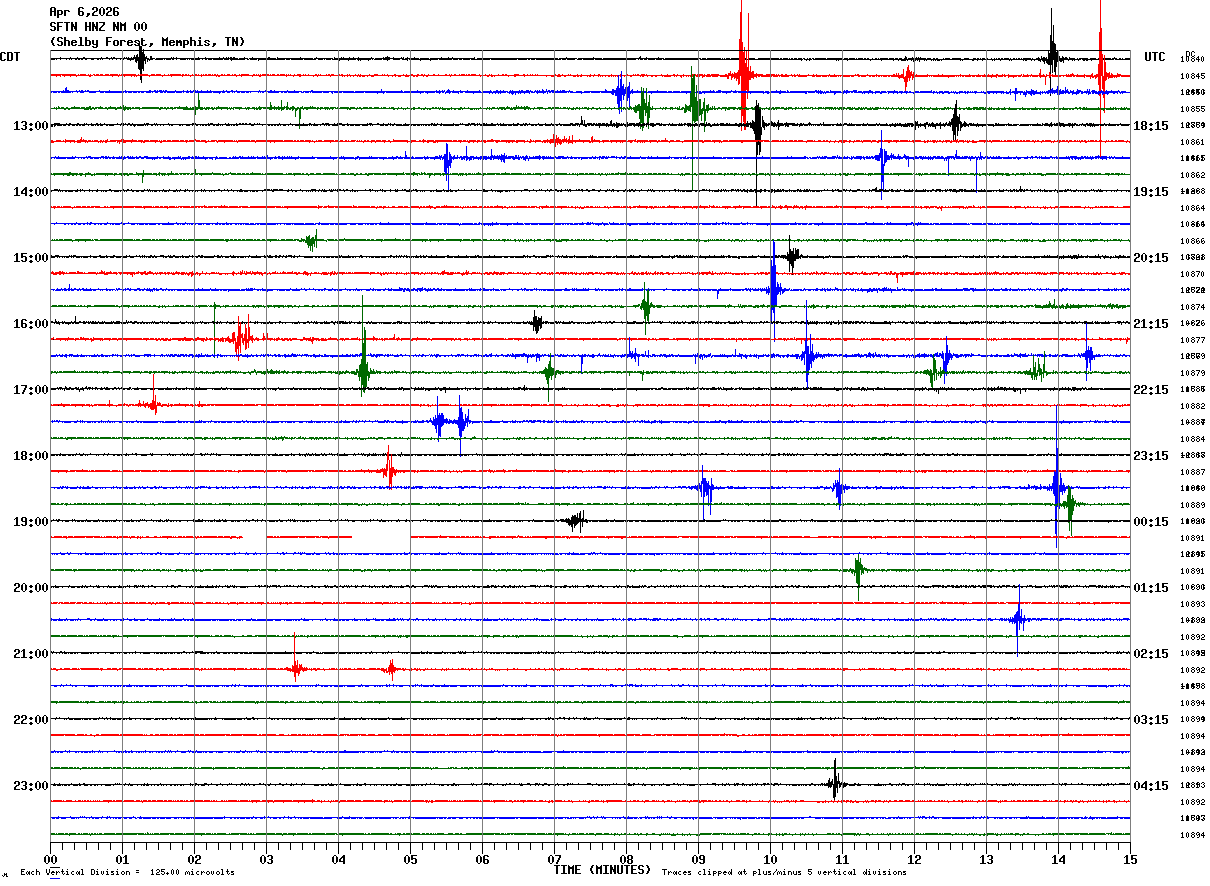
Task: Click minute 11 on the time axis
Action: pos(842,859)
